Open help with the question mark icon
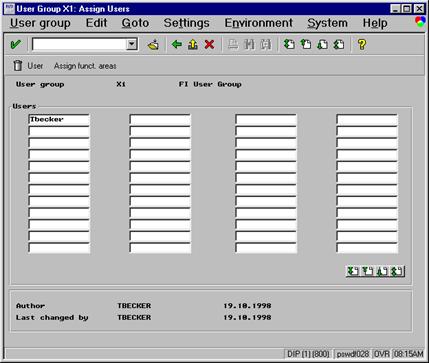 (362, 44)
